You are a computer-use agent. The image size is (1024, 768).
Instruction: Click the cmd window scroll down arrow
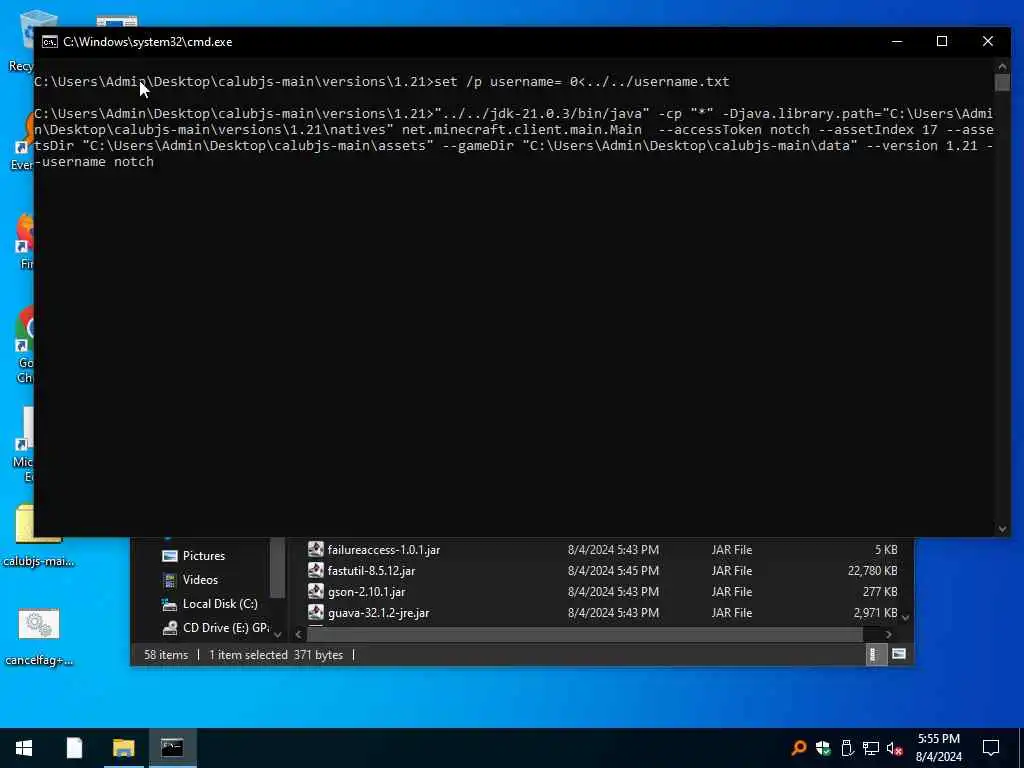tap(1002, 529)
